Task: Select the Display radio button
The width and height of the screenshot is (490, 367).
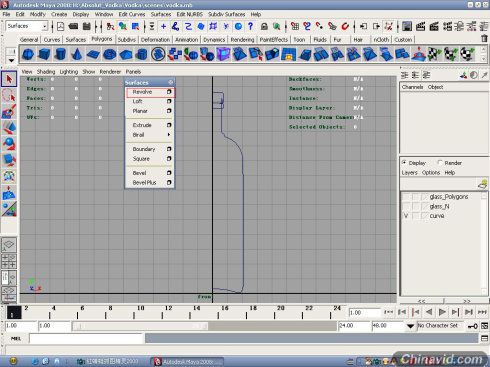Action: [404, 163]
